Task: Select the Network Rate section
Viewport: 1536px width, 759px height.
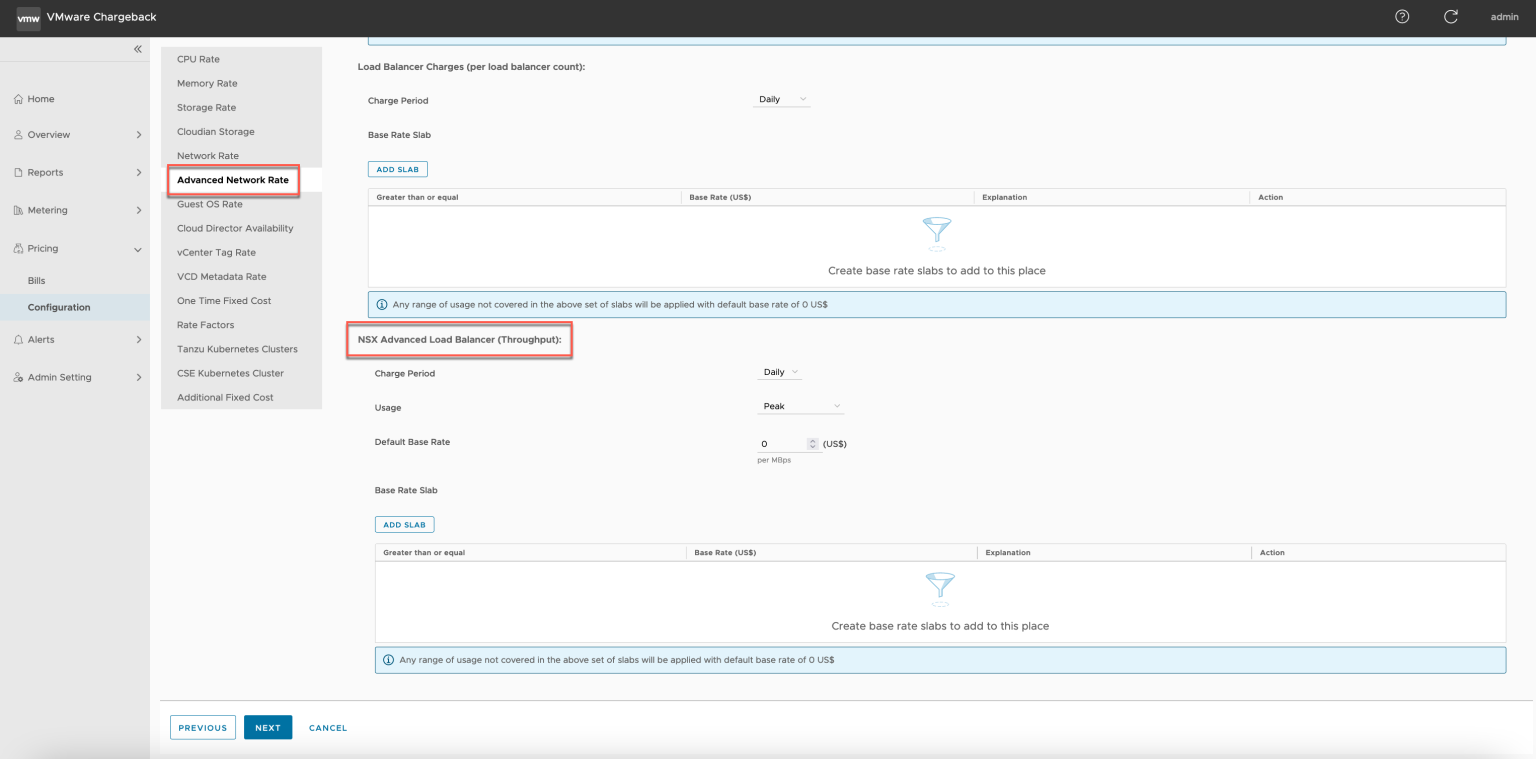Action: click(208, 155)
